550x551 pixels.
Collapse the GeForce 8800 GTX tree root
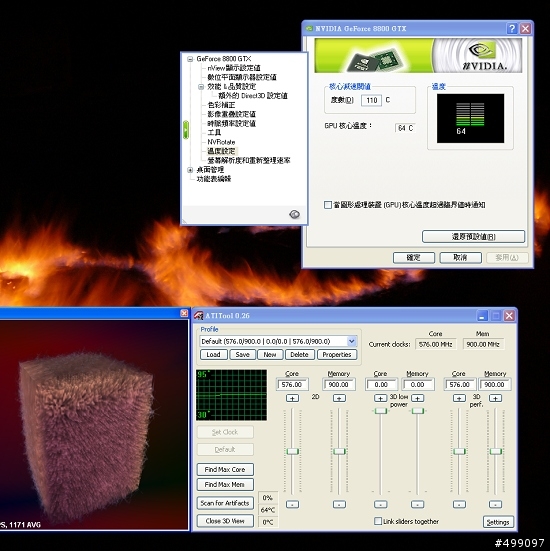pyautogui.click(x=190, y=59)
